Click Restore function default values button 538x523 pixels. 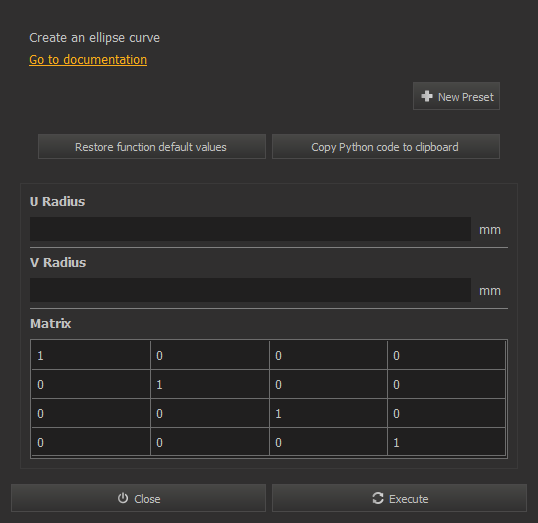tap(152, 147)
